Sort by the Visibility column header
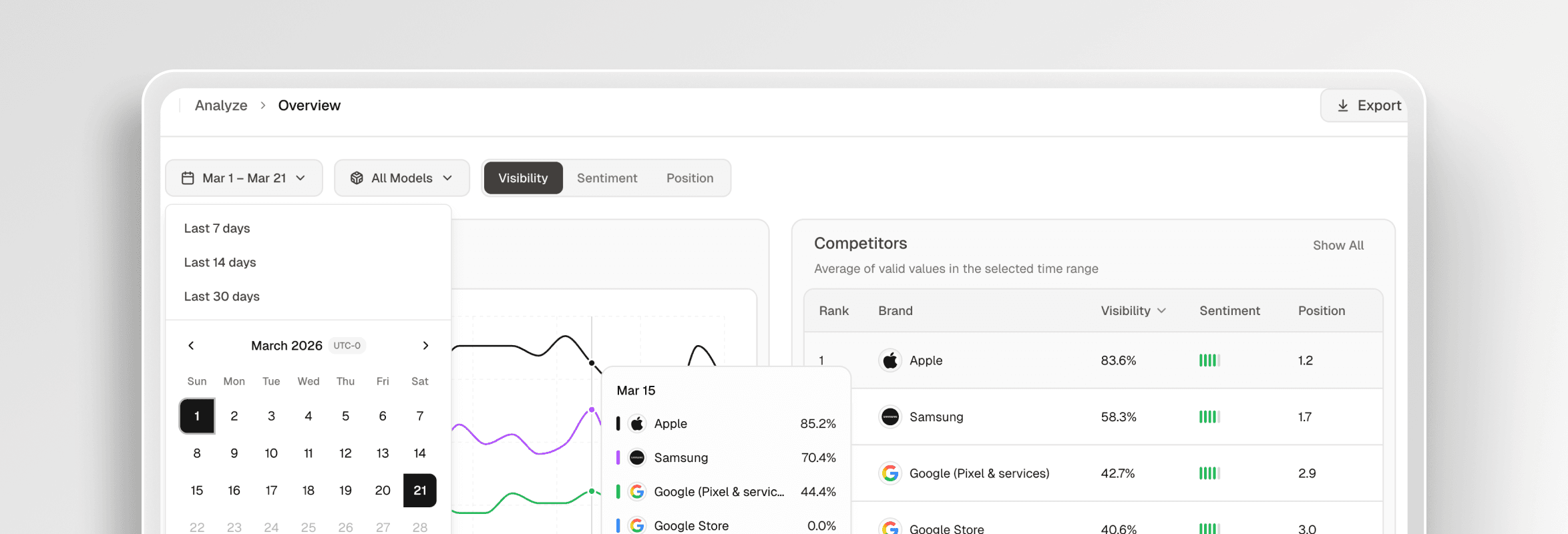1568x534 pixels. click(x=1133, y=311)
